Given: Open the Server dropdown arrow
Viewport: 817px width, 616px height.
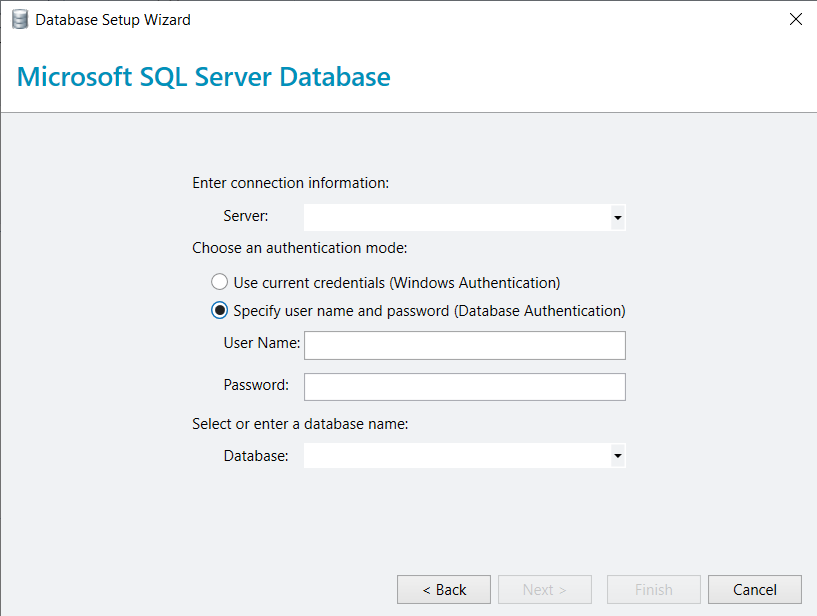Looking at the screenshot, I should (x=617, y=217).
